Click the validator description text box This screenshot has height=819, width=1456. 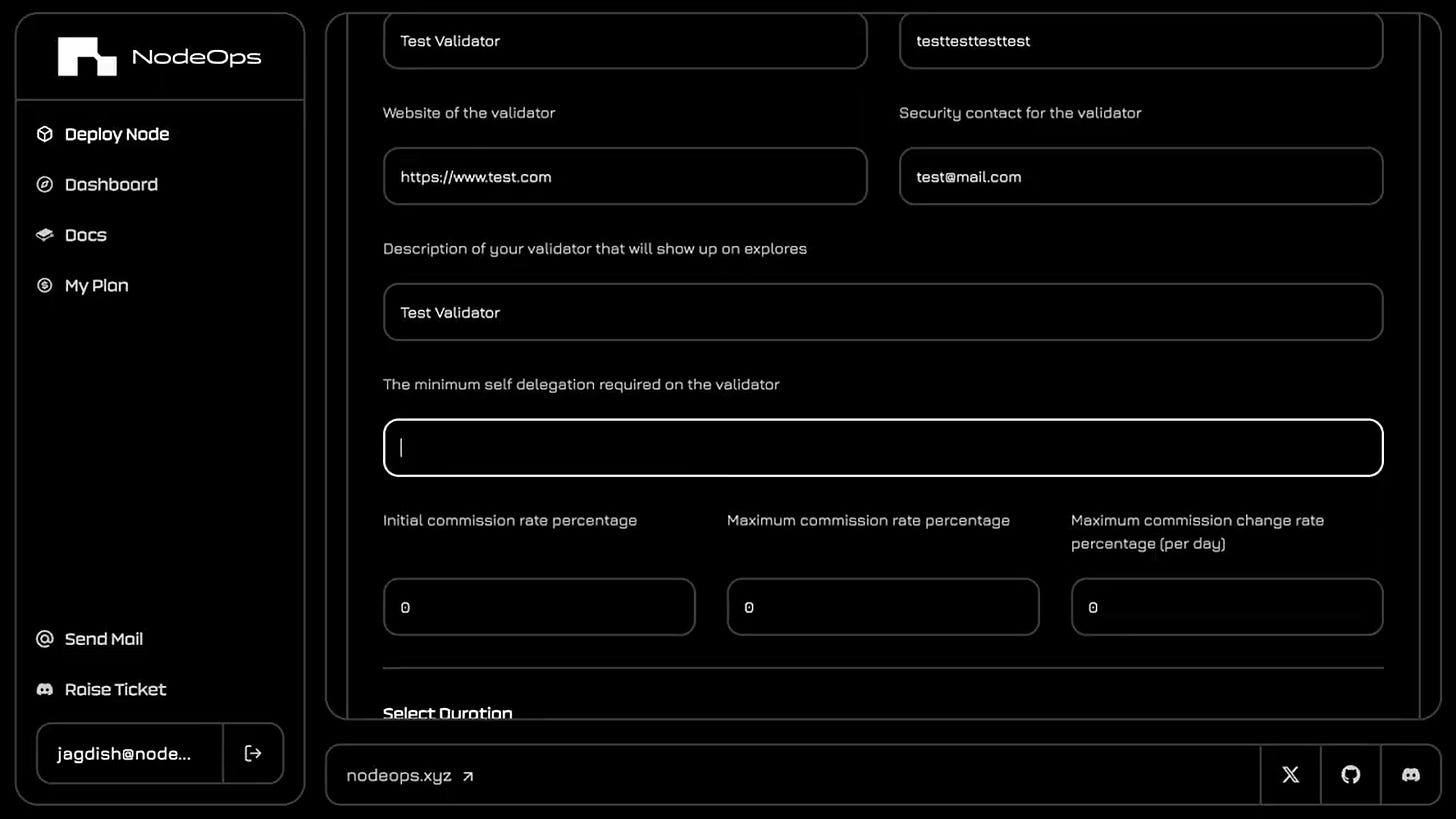point(882,312)
